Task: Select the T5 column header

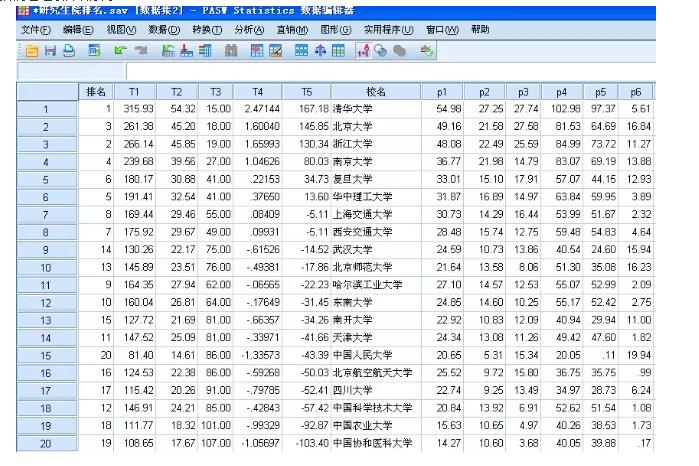Action: [306, 92]
